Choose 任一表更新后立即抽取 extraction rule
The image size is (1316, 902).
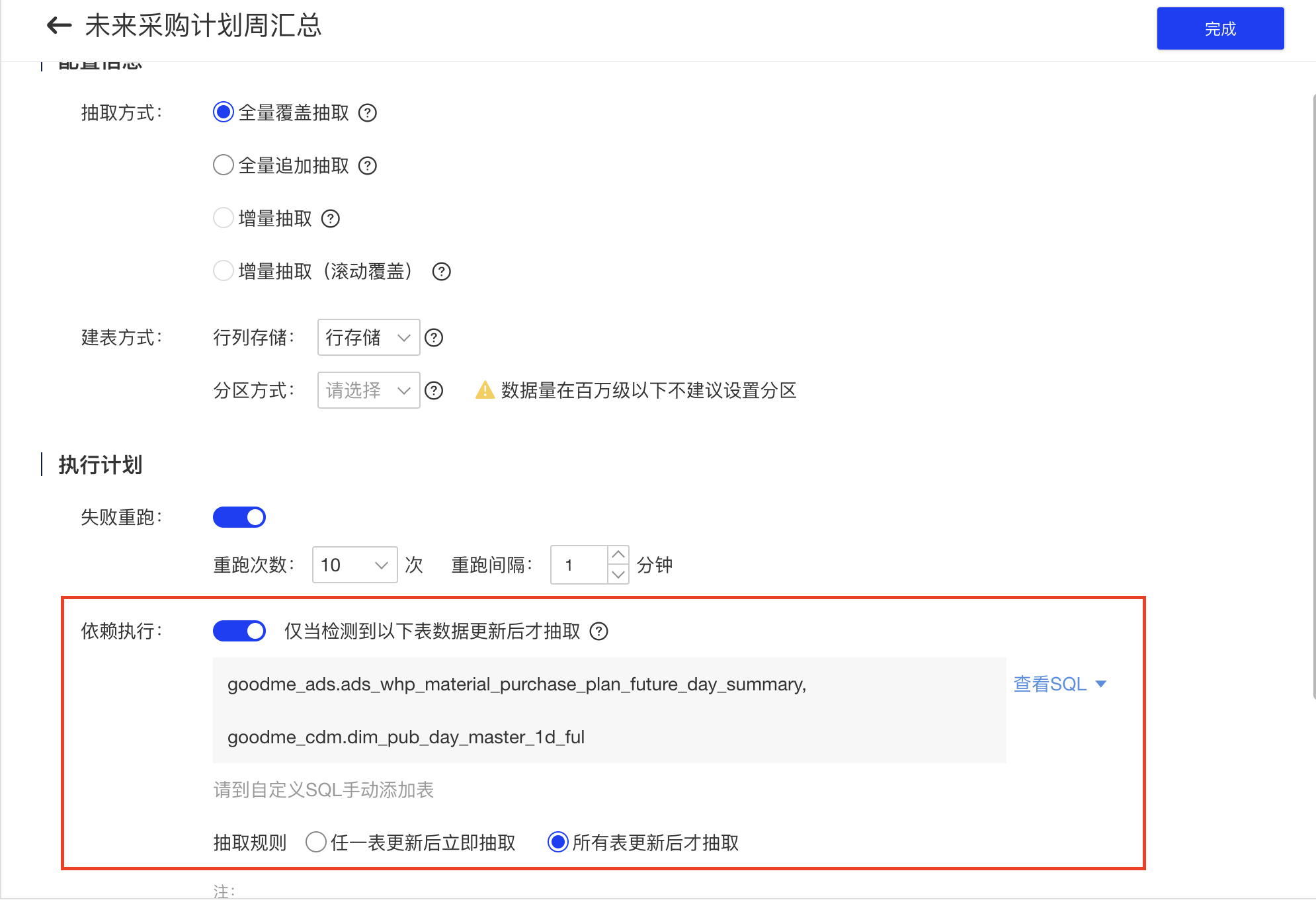point(316,842)
